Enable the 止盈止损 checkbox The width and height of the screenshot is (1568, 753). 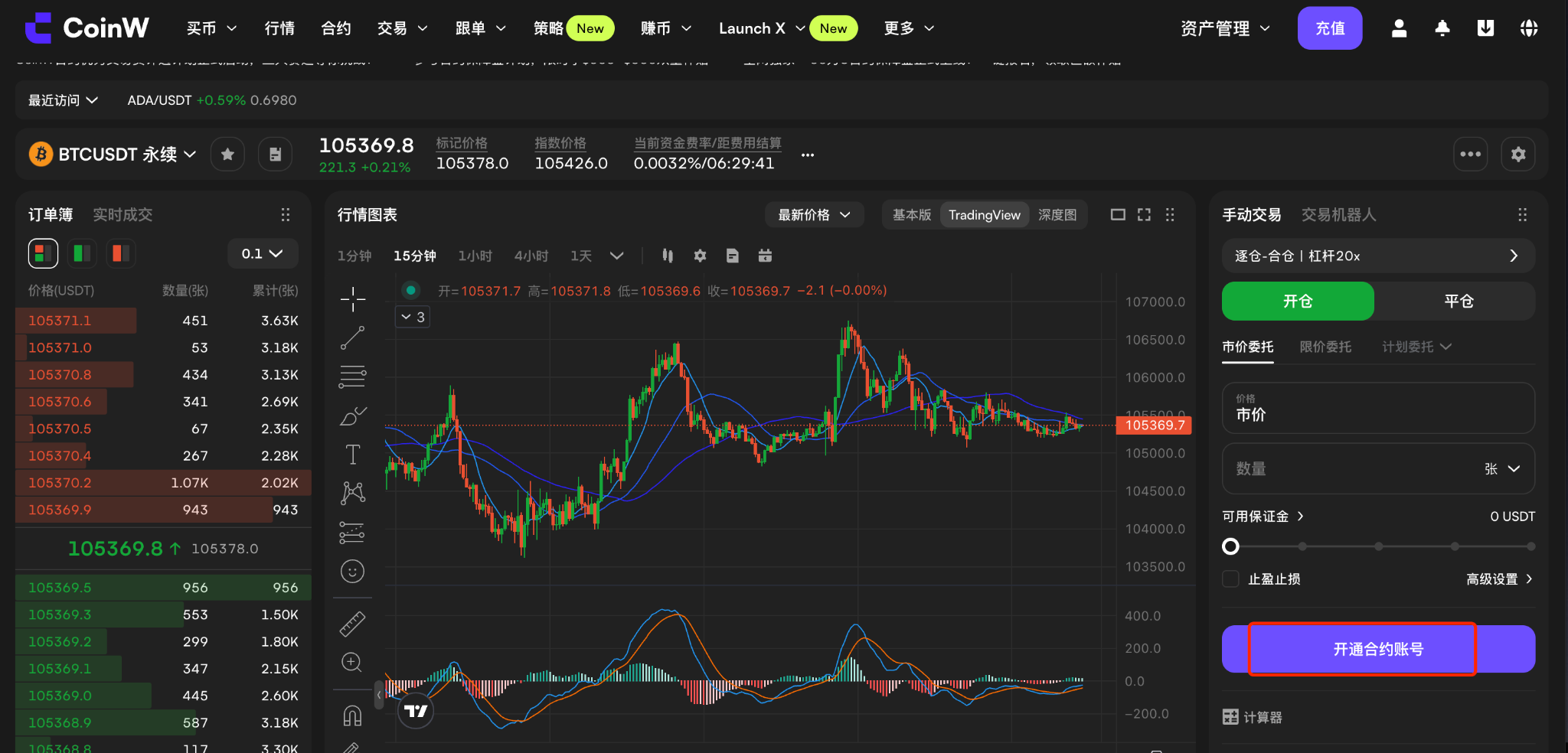click(x=1230, y=579)
